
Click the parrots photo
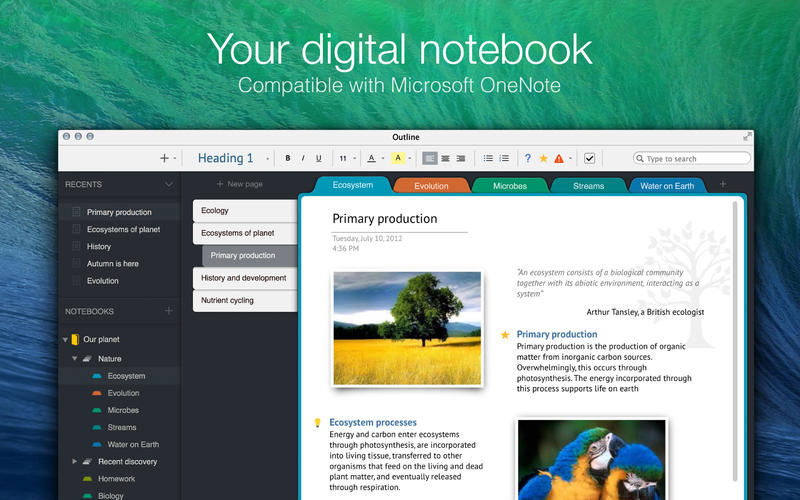pos(591,459)
